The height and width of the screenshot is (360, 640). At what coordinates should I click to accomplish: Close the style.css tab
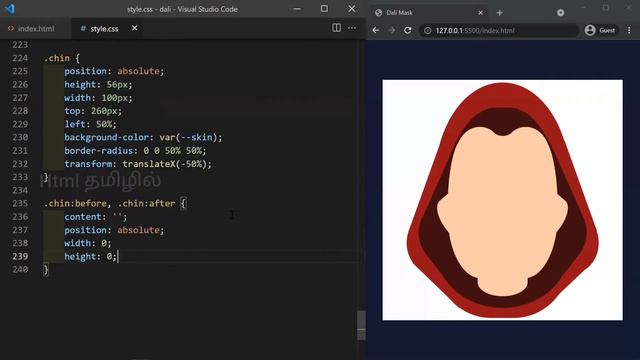(134, 28)
